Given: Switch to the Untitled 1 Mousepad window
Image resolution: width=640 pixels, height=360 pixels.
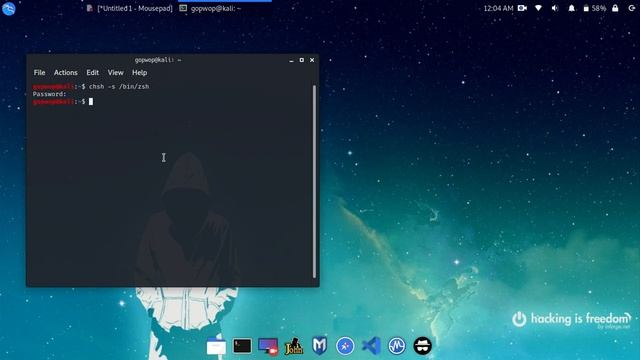Looking at the screenshot, I should click(130, 8).
